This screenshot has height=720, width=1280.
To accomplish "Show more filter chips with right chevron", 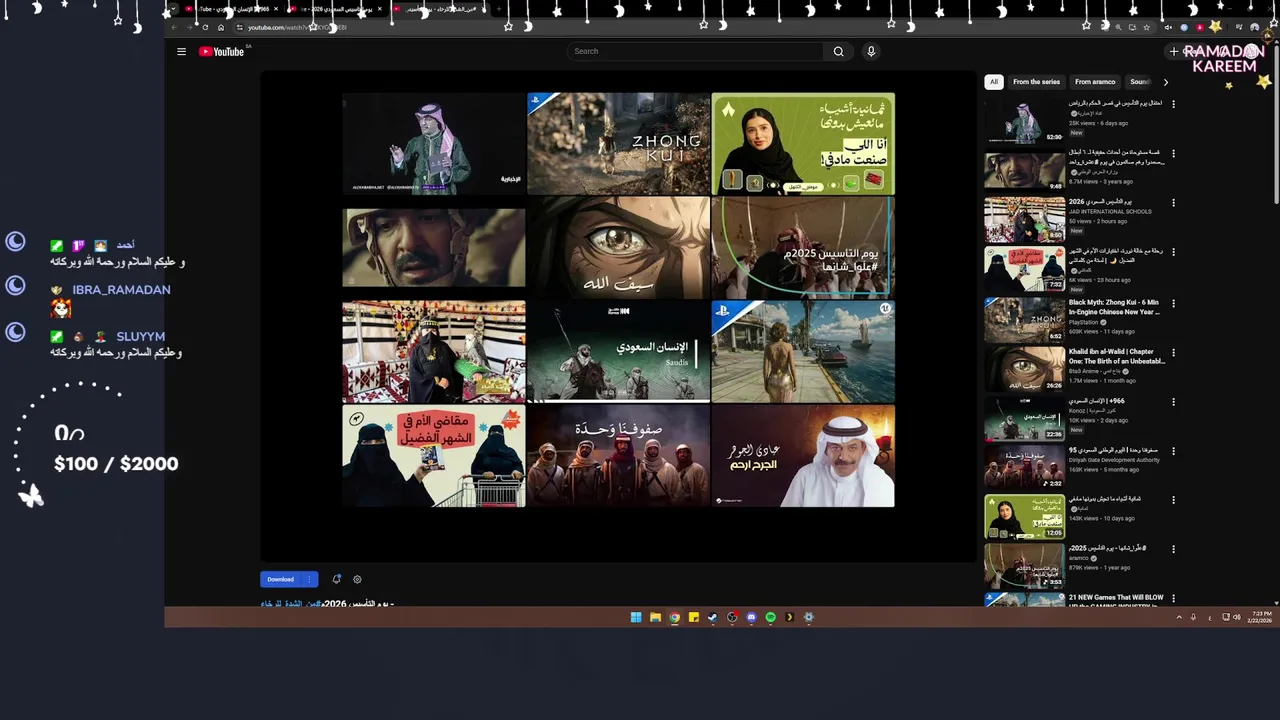I will [x=1165, y=82].
